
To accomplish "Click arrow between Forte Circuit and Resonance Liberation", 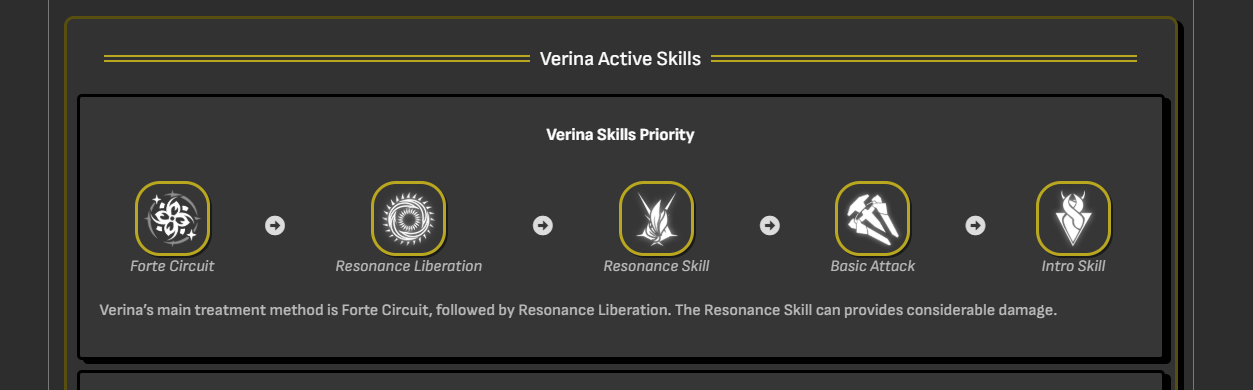I will [275, 225].
